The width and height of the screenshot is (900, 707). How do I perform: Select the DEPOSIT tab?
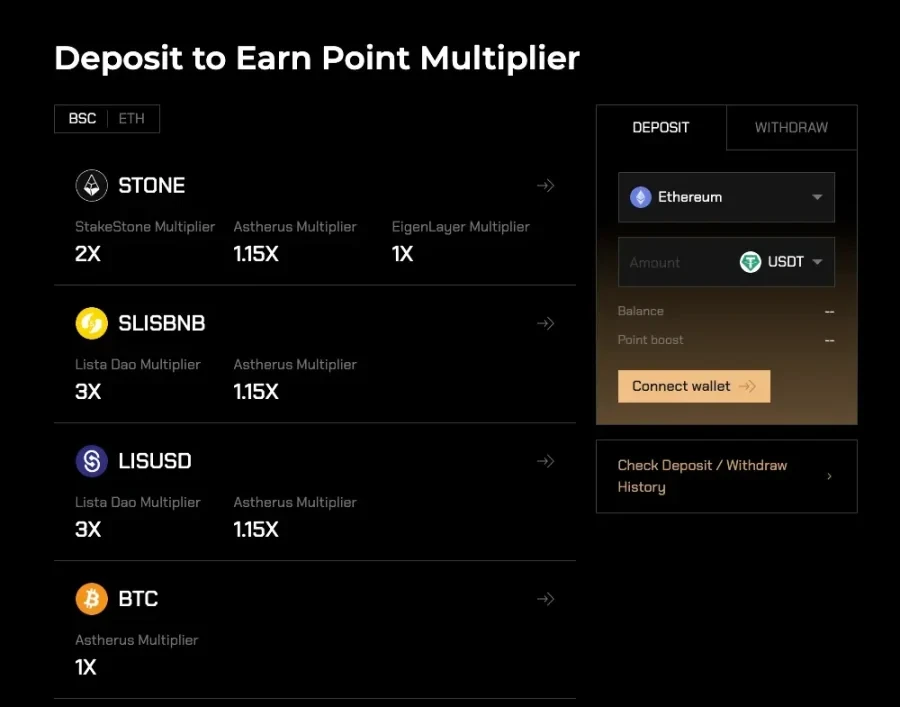pos(662,127)
